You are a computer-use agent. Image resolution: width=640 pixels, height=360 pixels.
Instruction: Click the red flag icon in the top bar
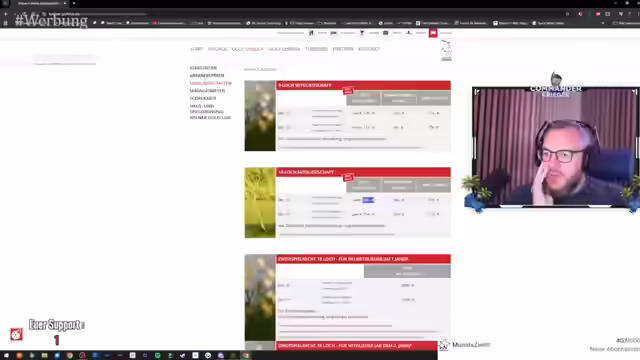(433, 33)
